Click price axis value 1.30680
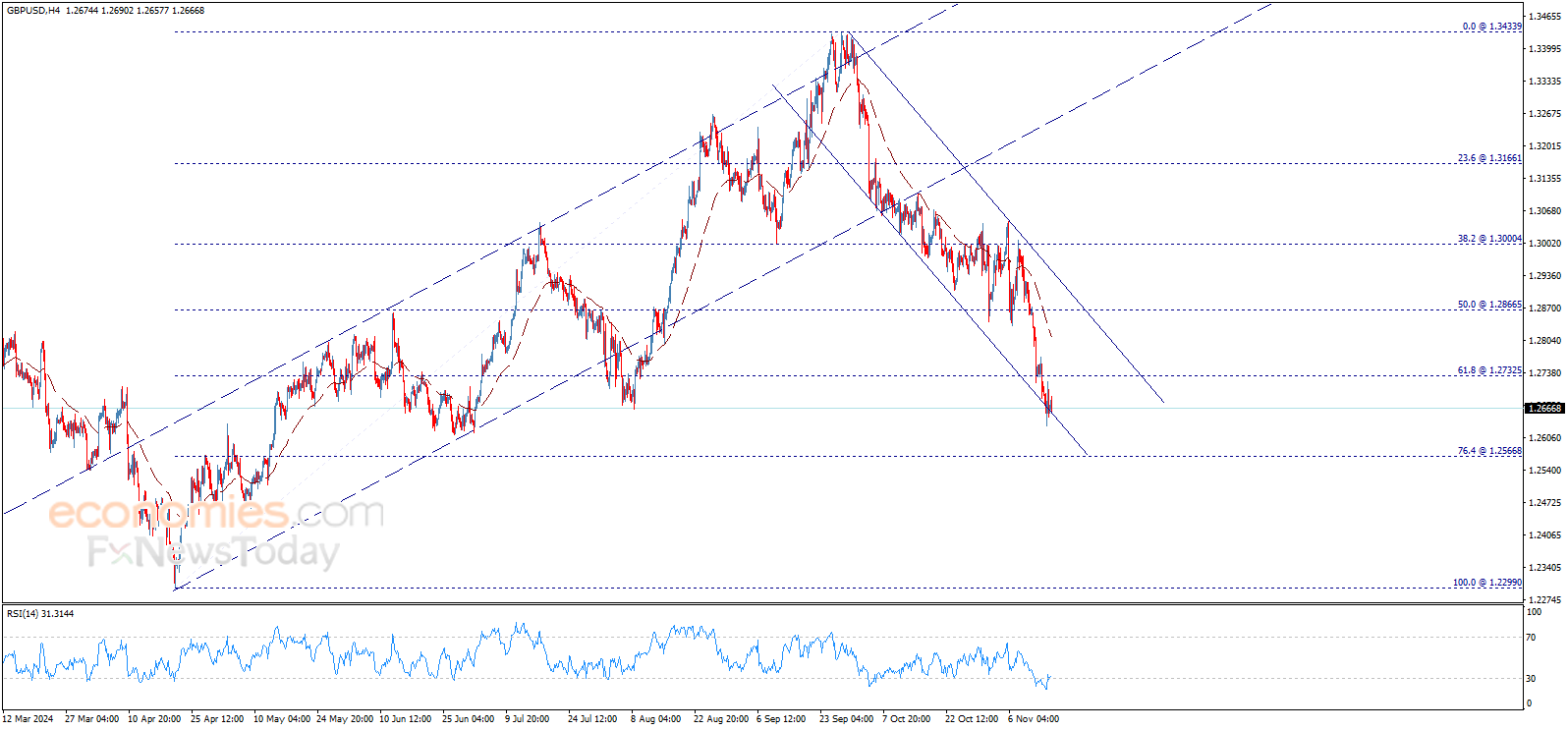Screen dimensions: 1568x730 [x=1545, y=211]
